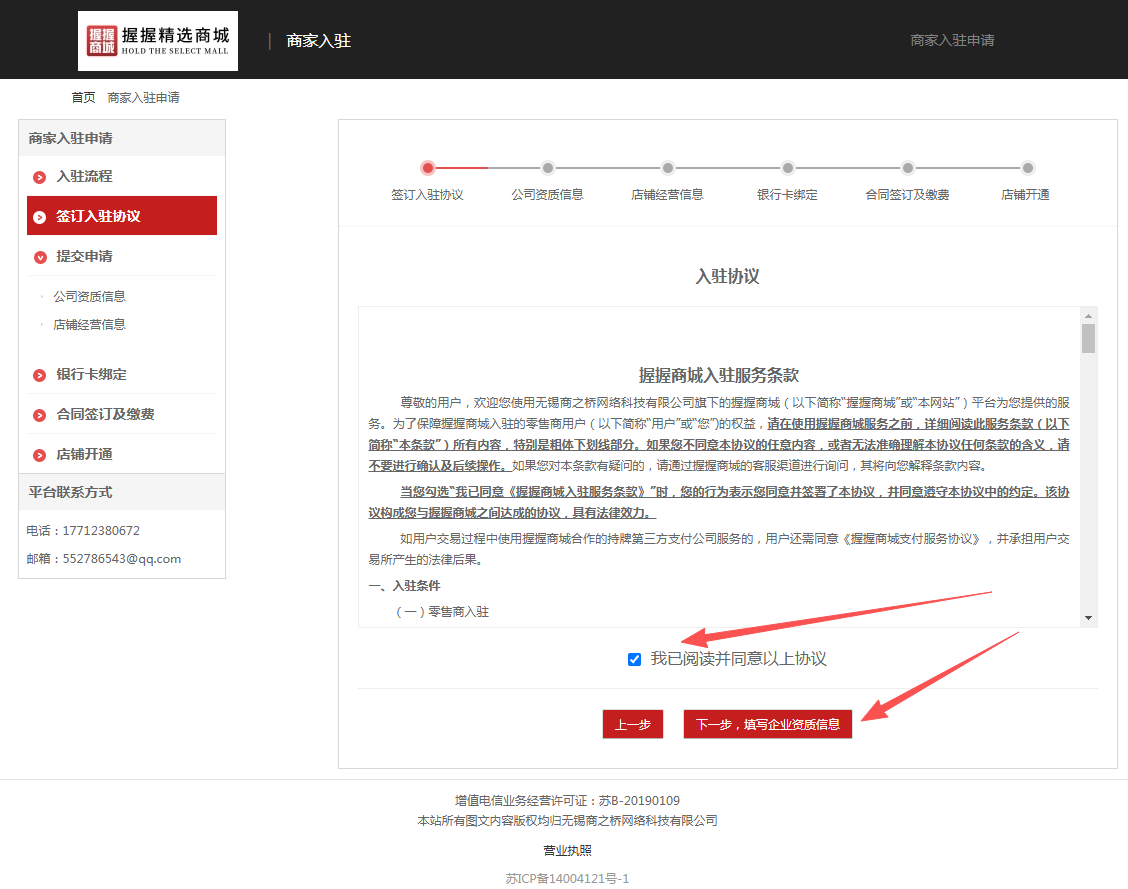Screen dimensions: 1128x889
Task: Click the 握握精选商城 logo
Action: point(158,41)
